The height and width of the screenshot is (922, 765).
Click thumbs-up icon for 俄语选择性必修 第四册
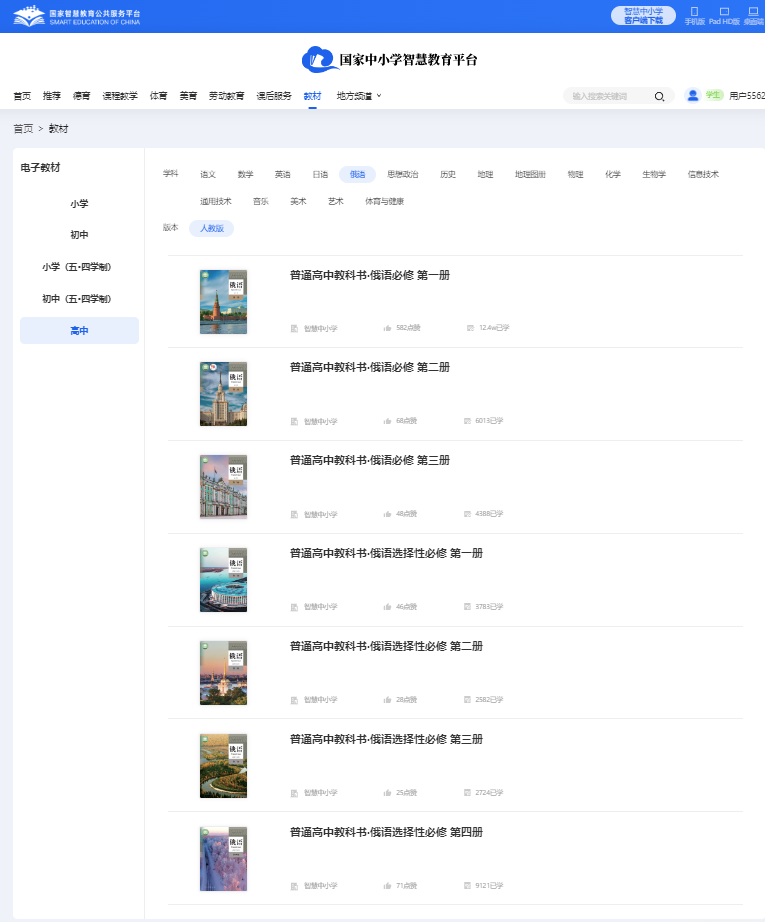click(388, 886)
